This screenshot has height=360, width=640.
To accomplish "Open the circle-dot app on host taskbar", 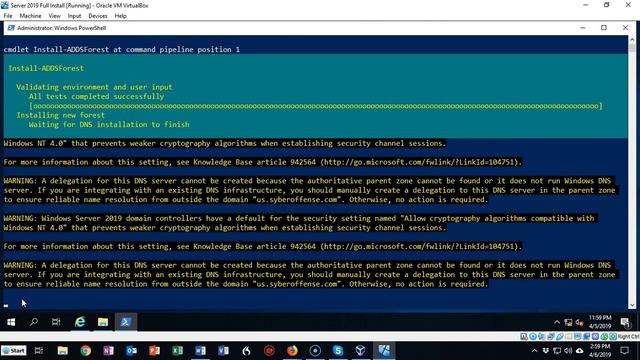I will tap(315, 351).
